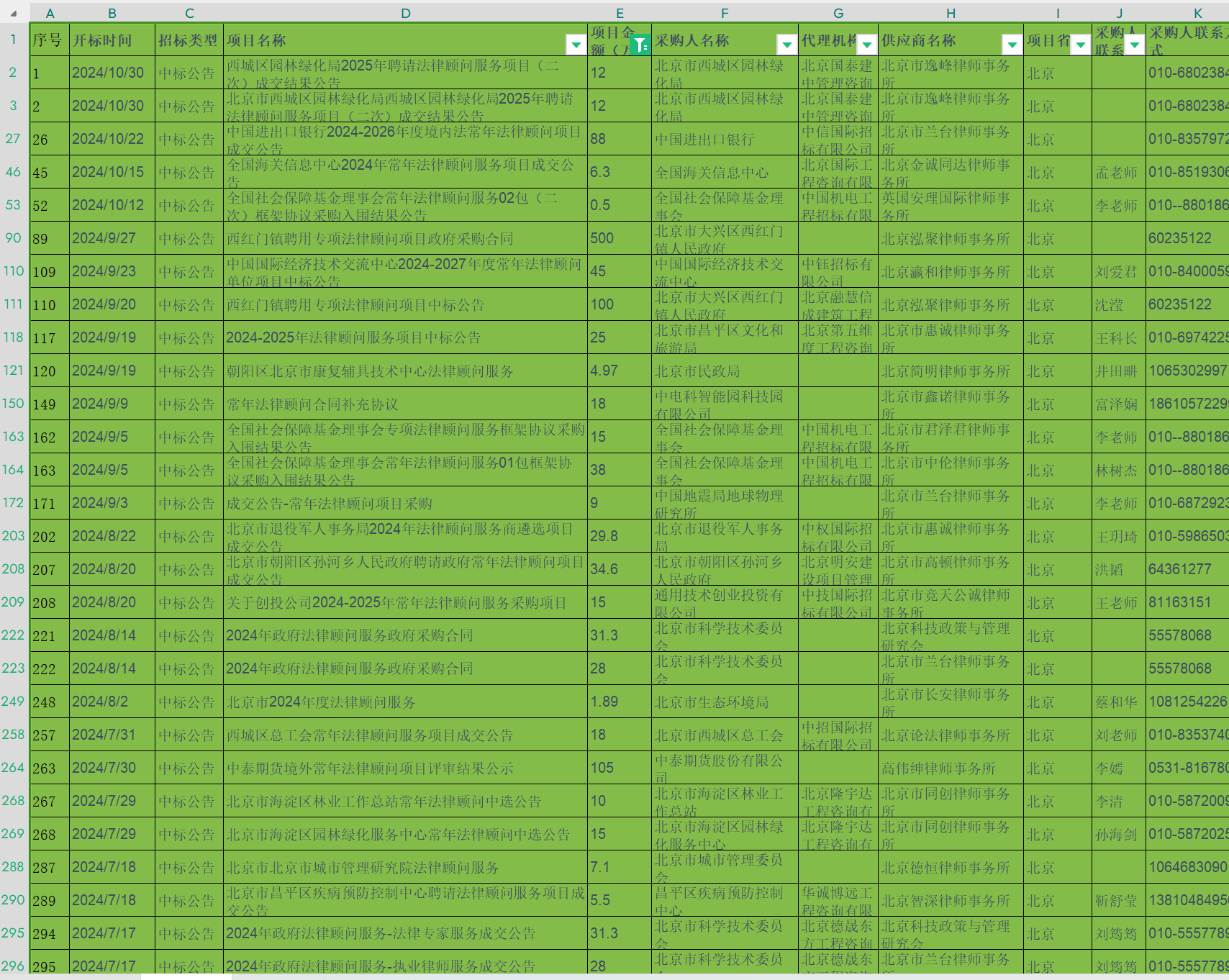Image resolution: width=1229 pixels, height=980 pixels.
Task: Click supplier cell 北京德恒律师事务所
Action: (x=951, y=867)
